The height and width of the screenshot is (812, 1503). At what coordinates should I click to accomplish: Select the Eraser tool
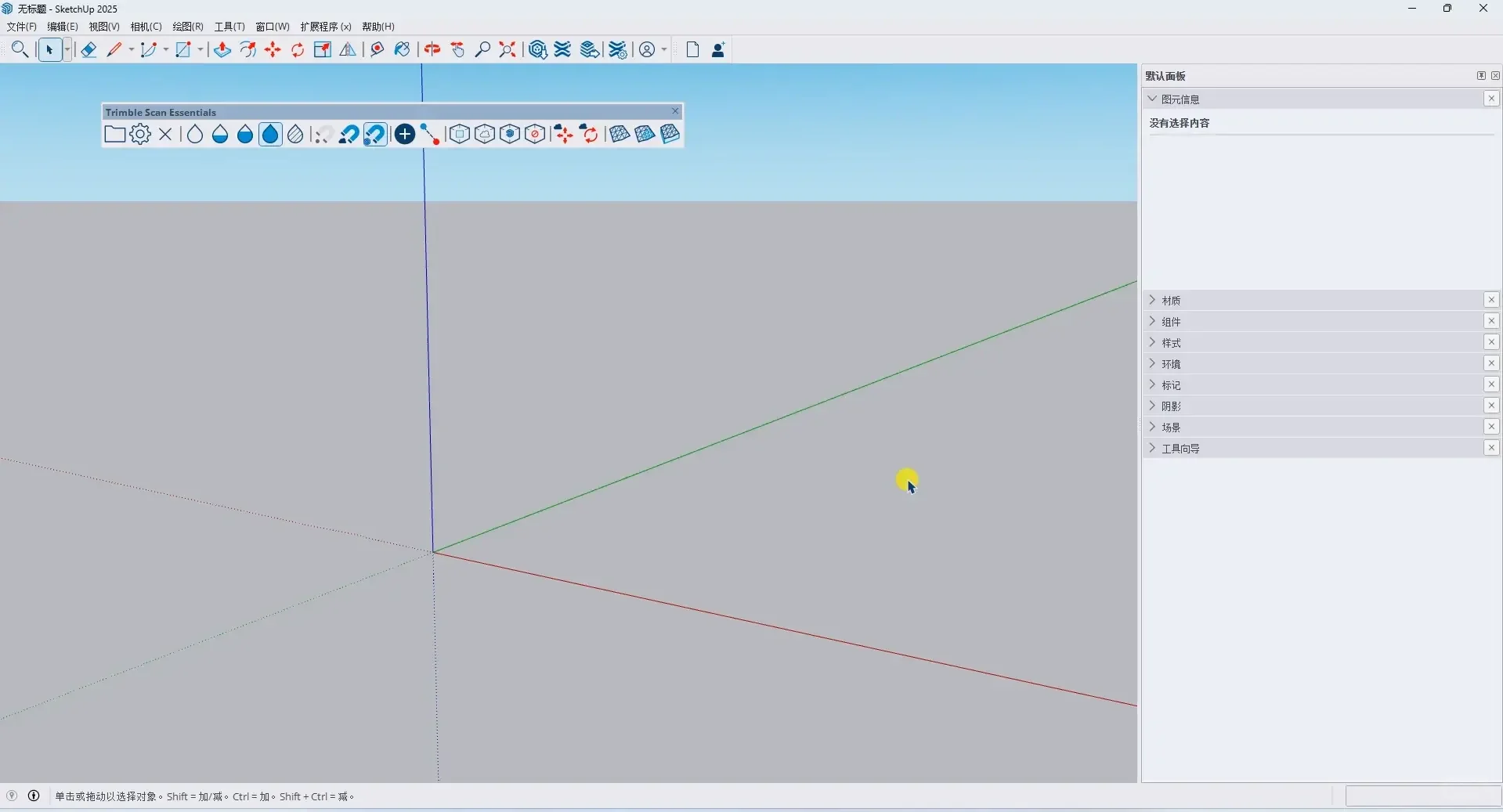coord(89,50)
